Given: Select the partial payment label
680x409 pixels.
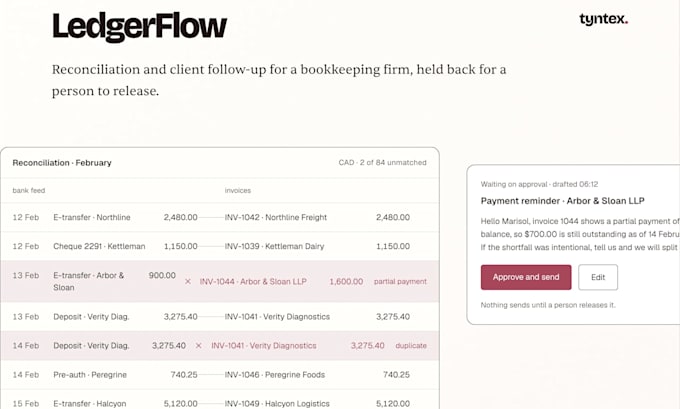Looking at the screenshot, I should [400, 281].
